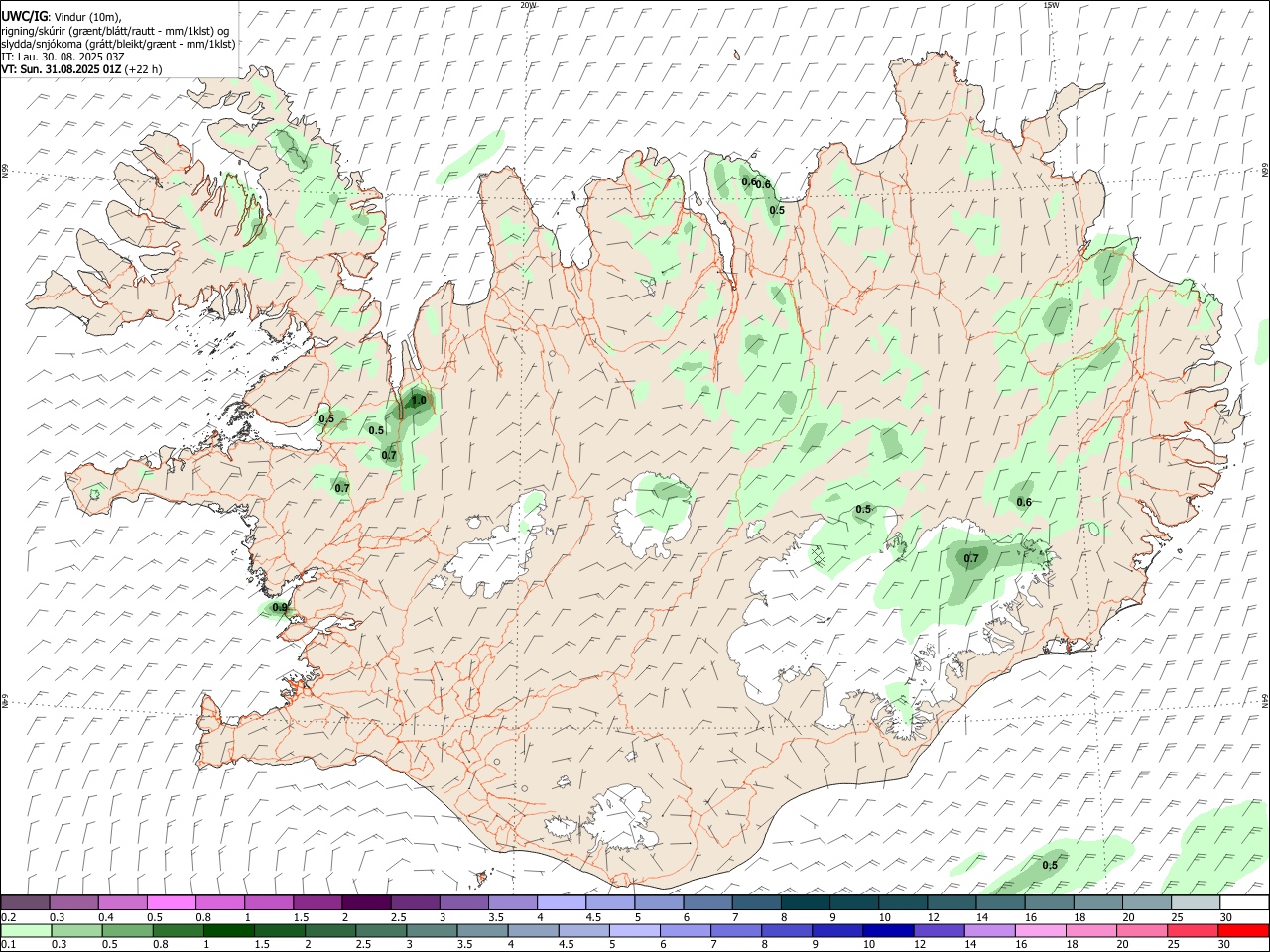1270x952 pixels.
Task: Click the "0.4" label in the snow legend
Action: (x=105, y=917)
